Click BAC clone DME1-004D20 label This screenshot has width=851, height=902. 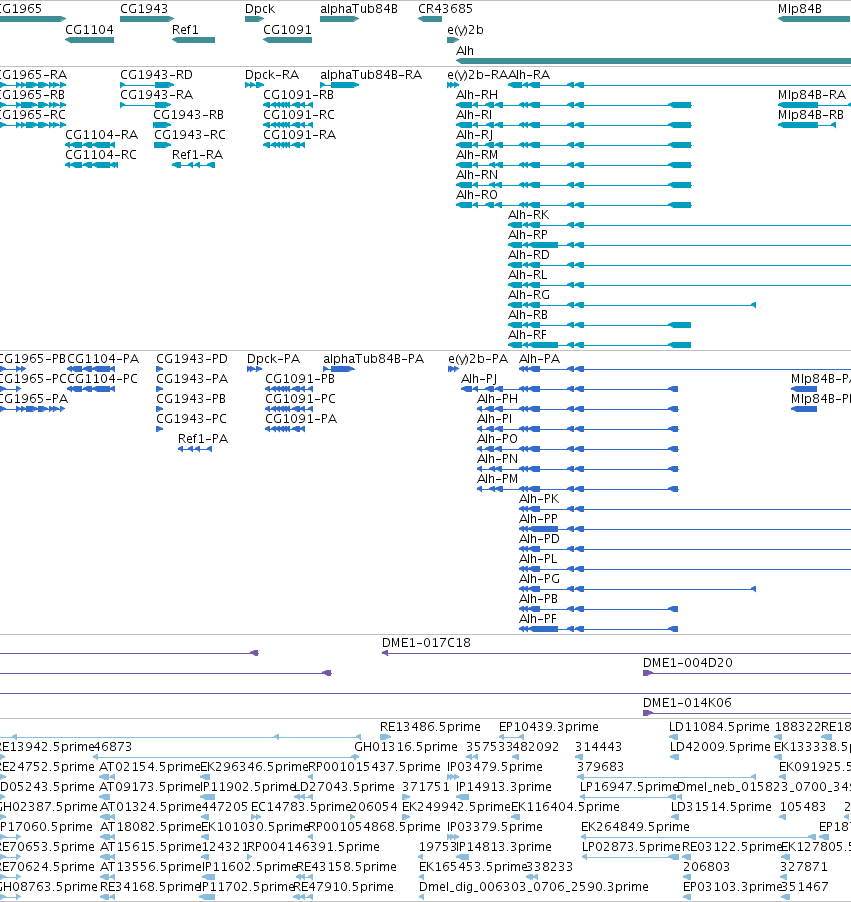click(688, 663)
